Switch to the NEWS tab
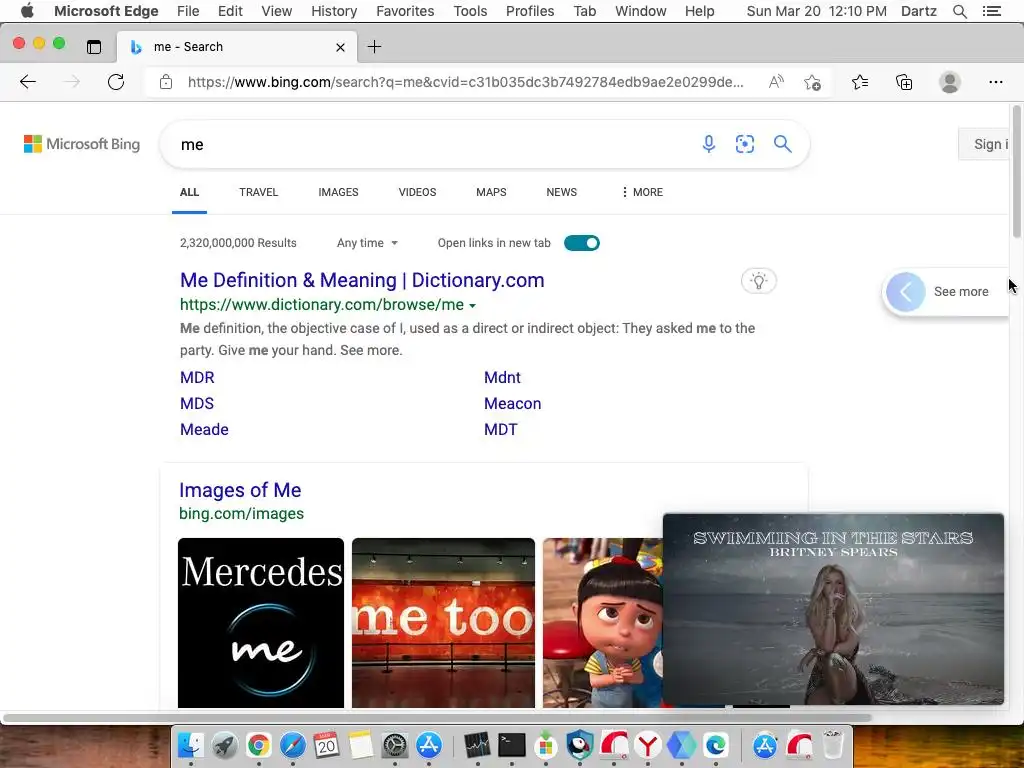 562,192
